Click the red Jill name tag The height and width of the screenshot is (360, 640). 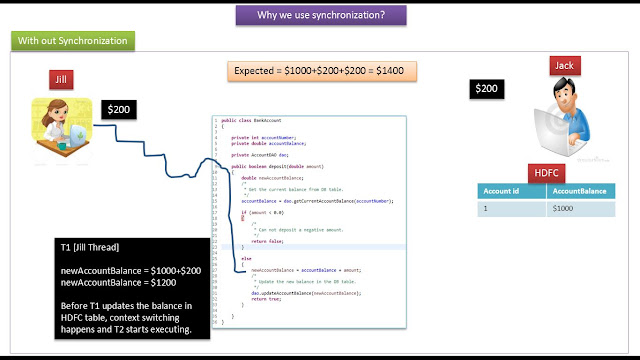pos(61,80)
